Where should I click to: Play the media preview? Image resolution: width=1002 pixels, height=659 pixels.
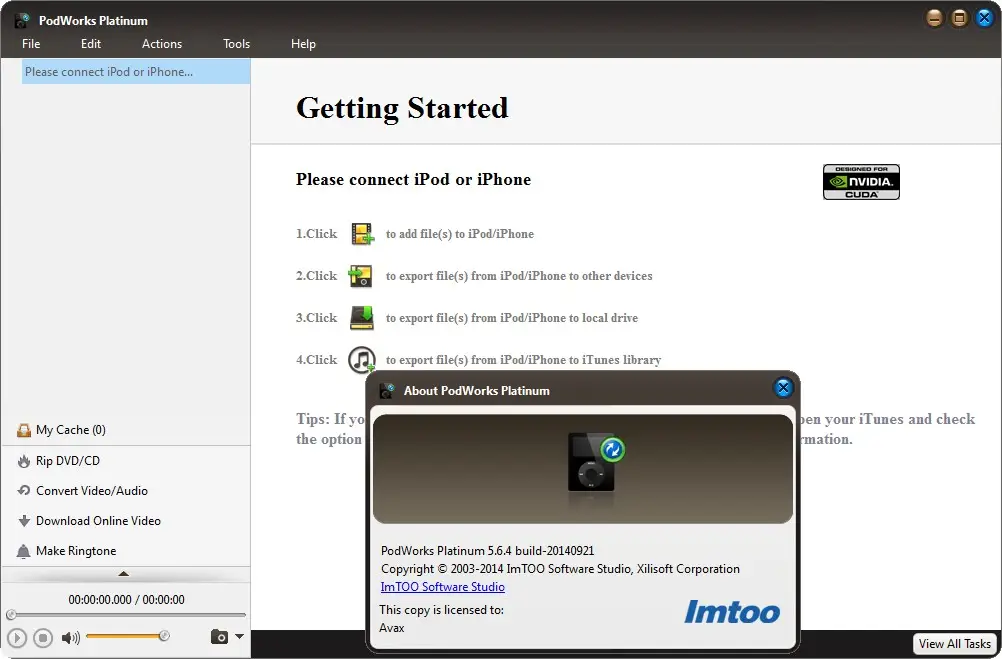point(17,637)
